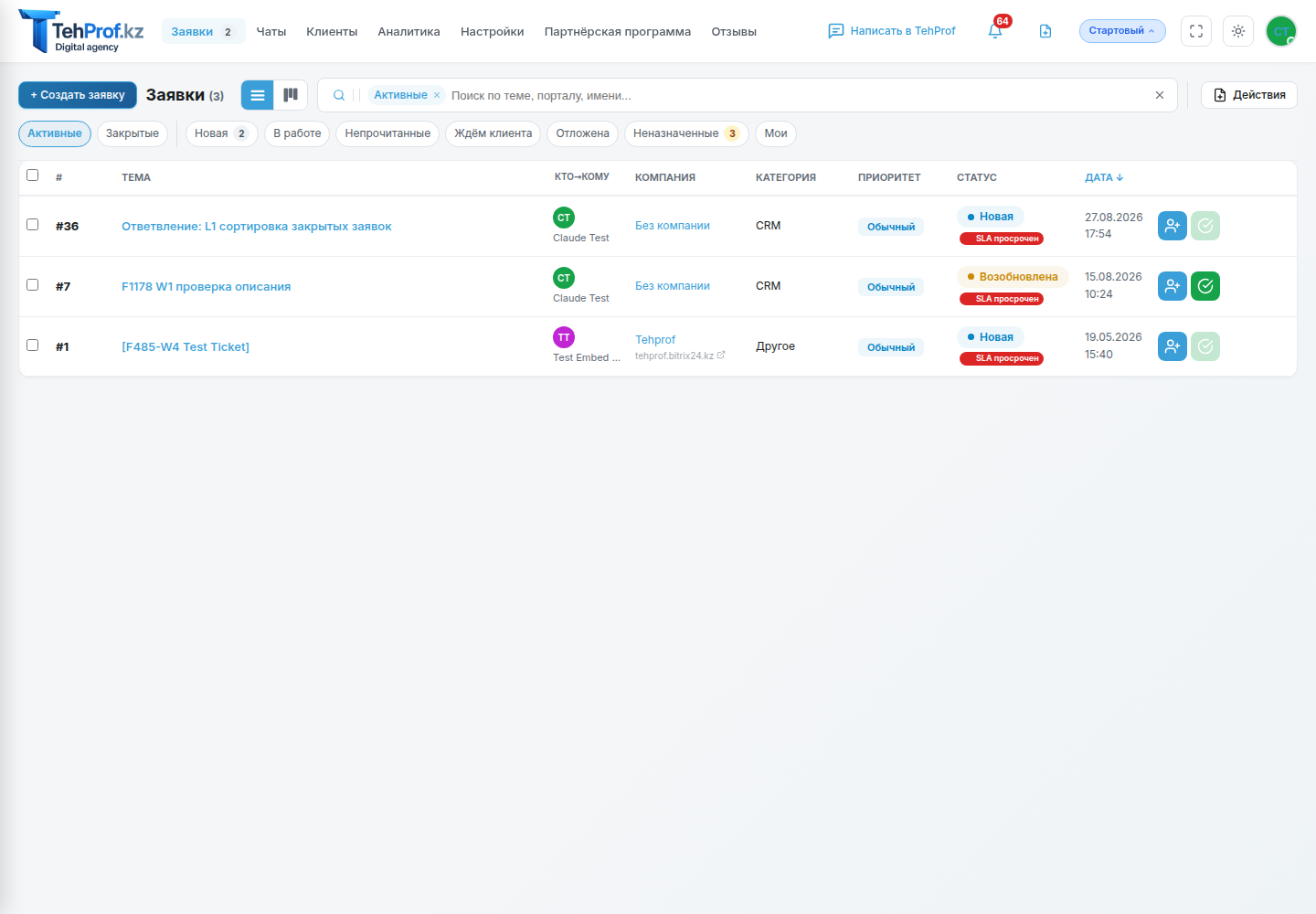1316x914 pixels.
Task: Sort tickets by ДАТА column
Action: (x=1104, y=177)
